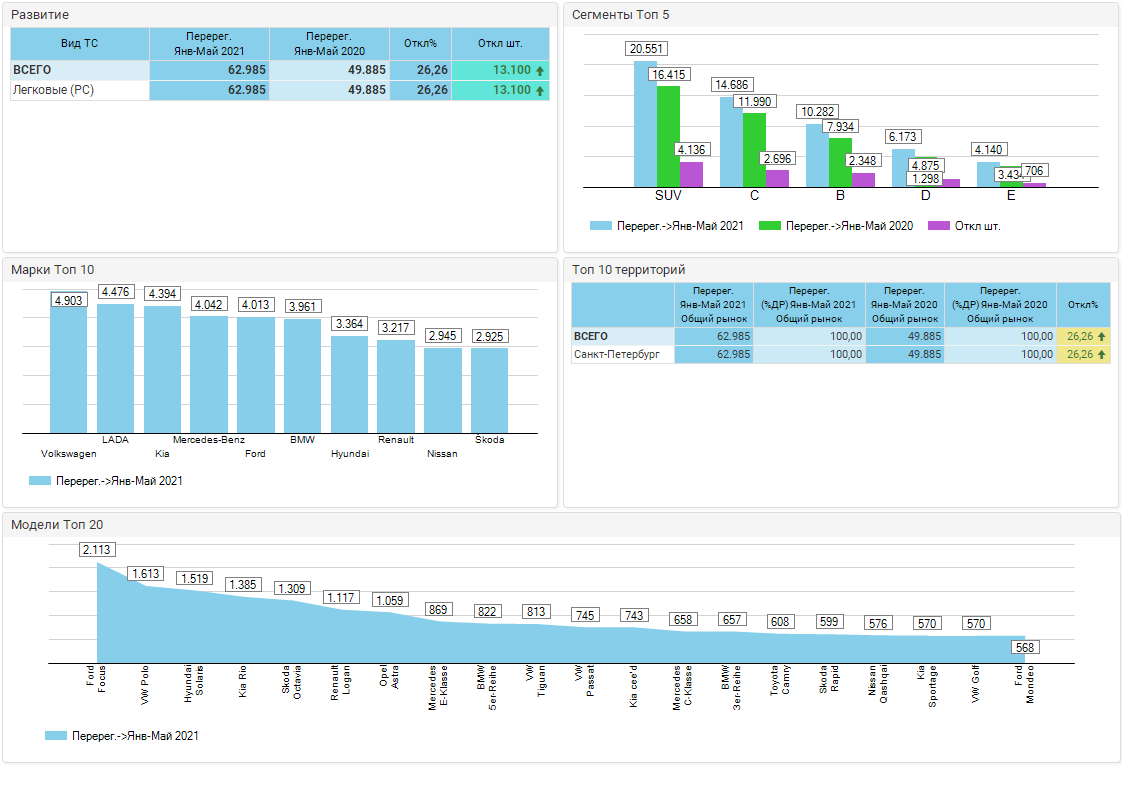The height and width of the screenshot is (793, 1122).
Task: Click blue legend swatch in Марки Топ 10
Action: tap(40, 481)
